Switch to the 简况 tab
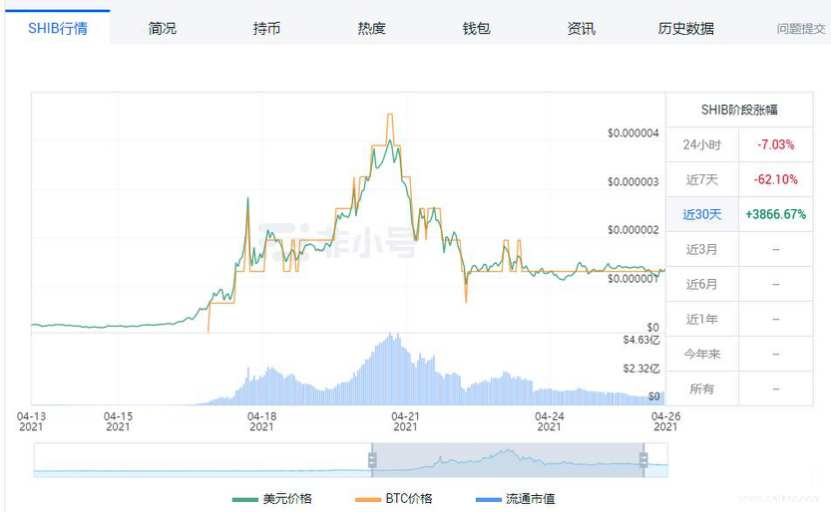This screenshot has width=831, height=512. 162,28
